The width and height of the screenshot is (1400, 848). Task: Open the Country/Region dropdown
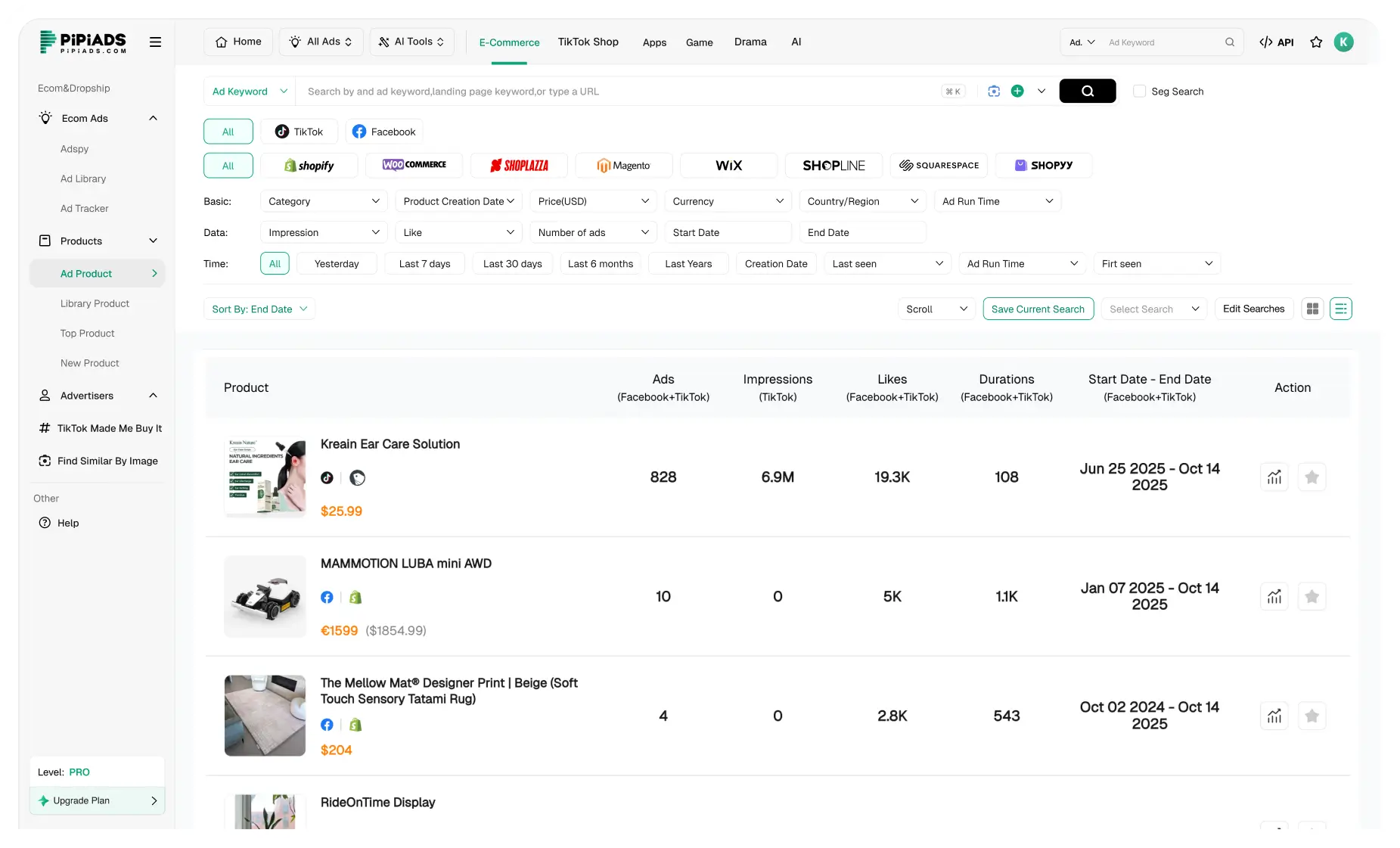pos(862,200)
